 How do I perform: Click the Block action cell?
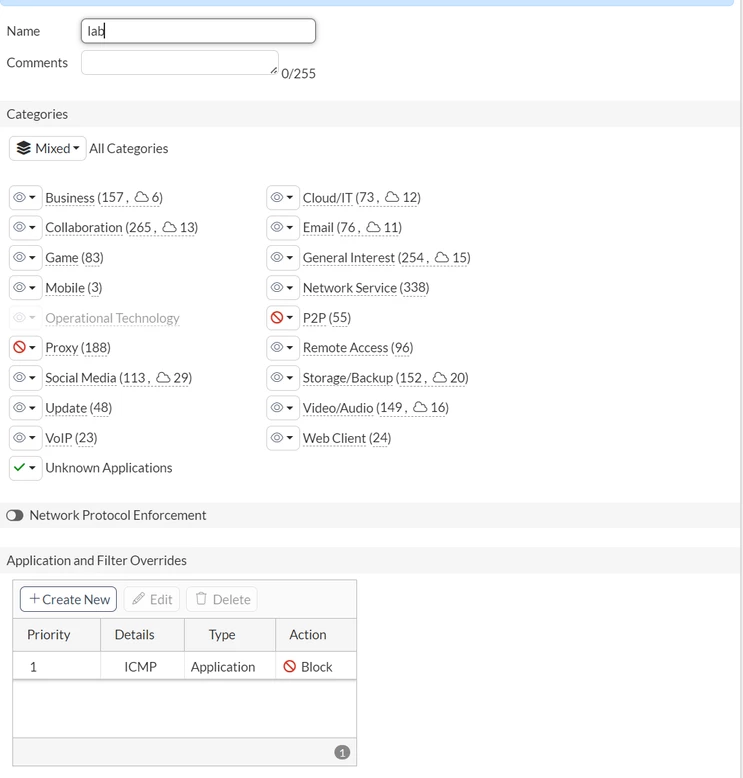point(316,666)
